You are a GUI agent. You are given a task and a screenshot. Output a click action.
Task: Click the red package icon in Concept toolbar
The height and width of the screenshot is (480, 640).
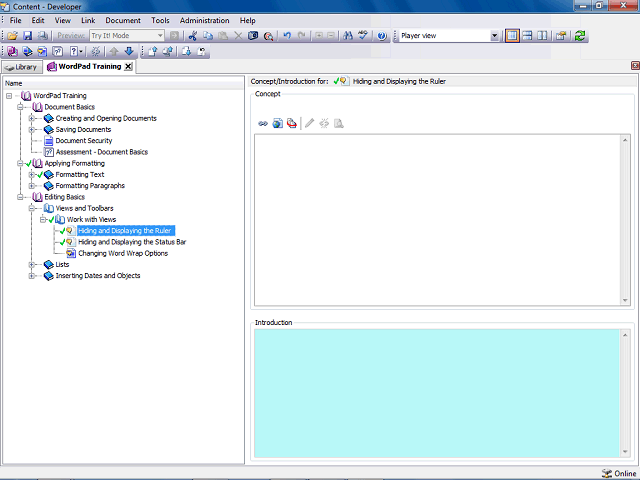(x=291, y=123)
